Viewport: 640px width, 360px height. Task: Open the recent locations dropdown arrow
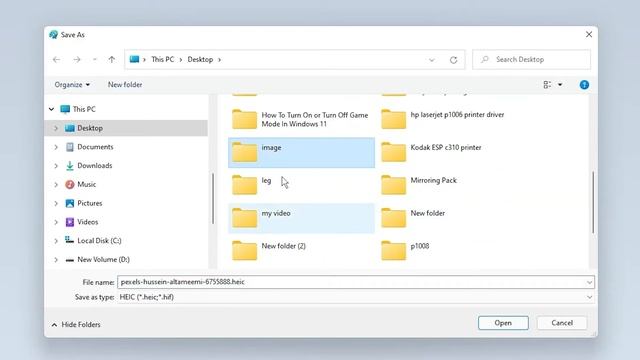94,60
